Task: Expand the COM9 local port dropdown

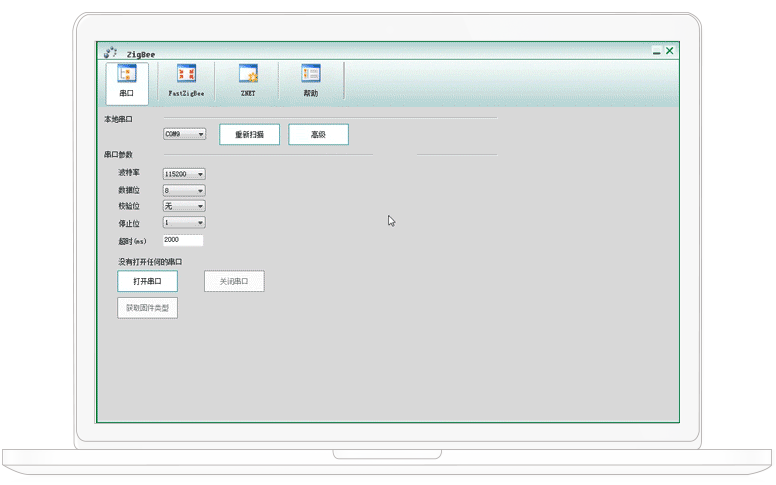Action: 184,134
